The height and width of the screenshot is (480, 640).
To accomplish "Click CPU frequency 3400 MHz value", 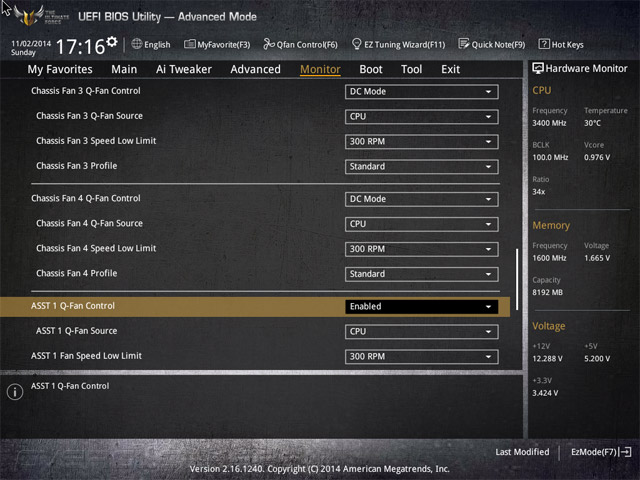I will [549, 123].
